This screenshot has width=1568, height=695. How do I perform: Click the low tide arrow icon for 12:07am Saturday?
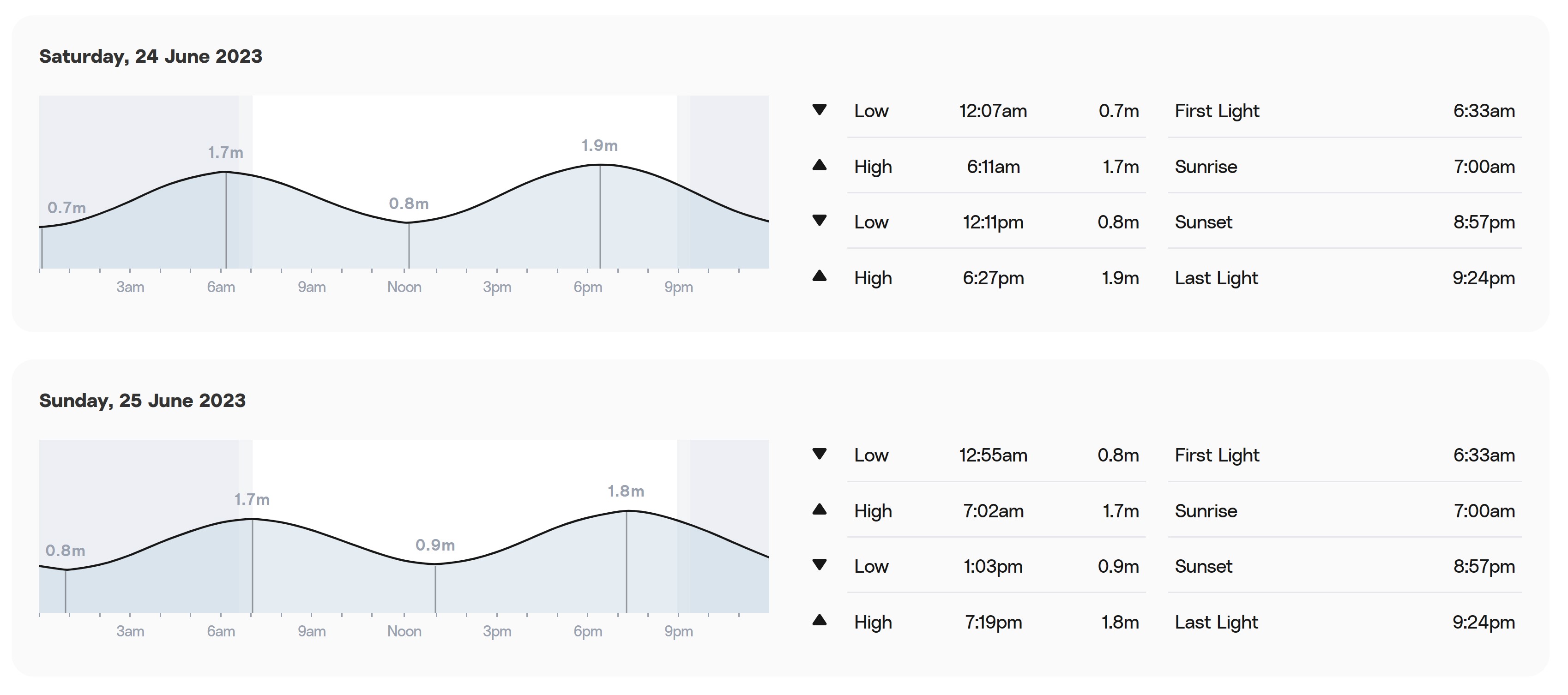tap(819, 110)
